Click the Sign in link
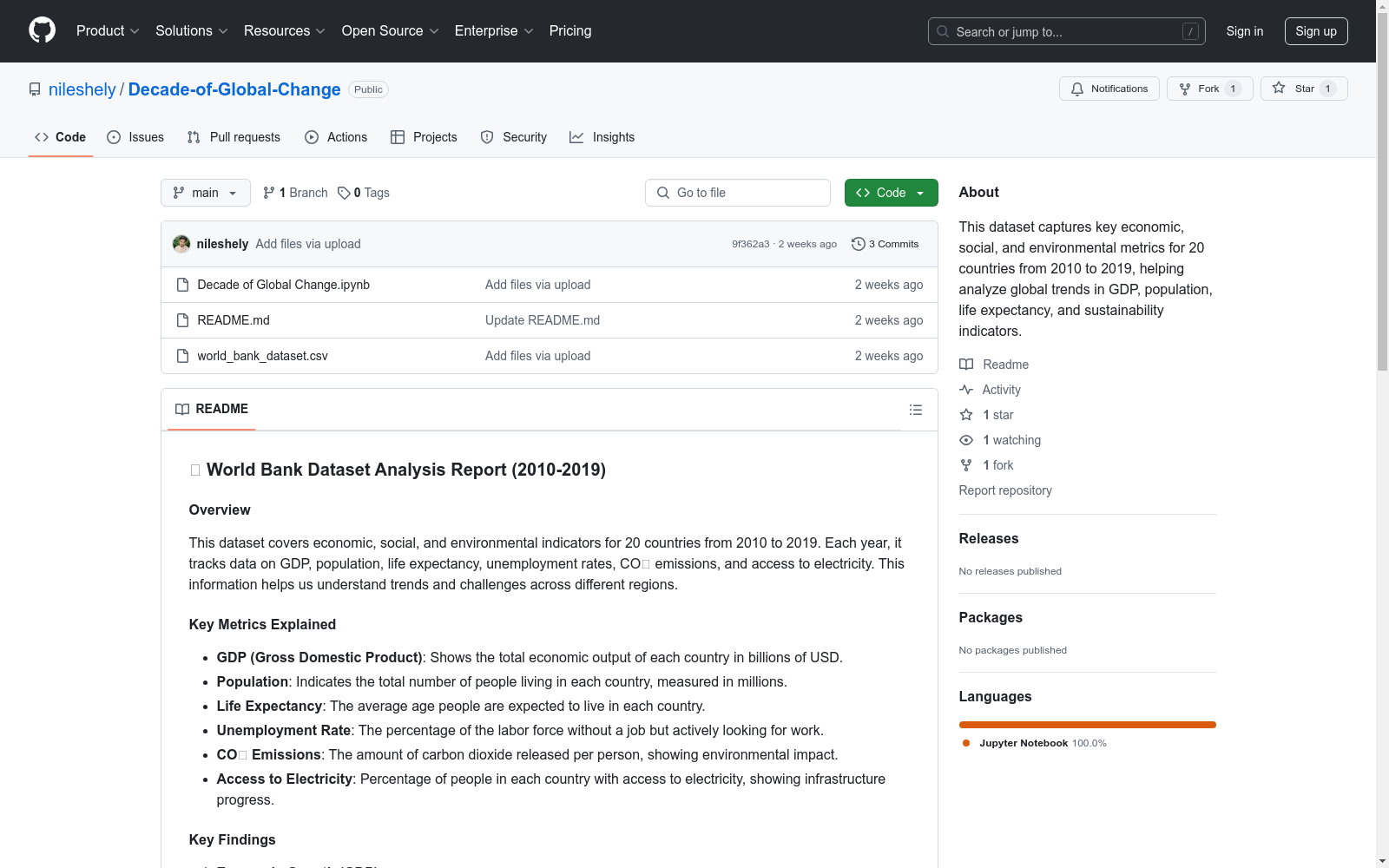 pyautogui.click(x=1245, y=31)
